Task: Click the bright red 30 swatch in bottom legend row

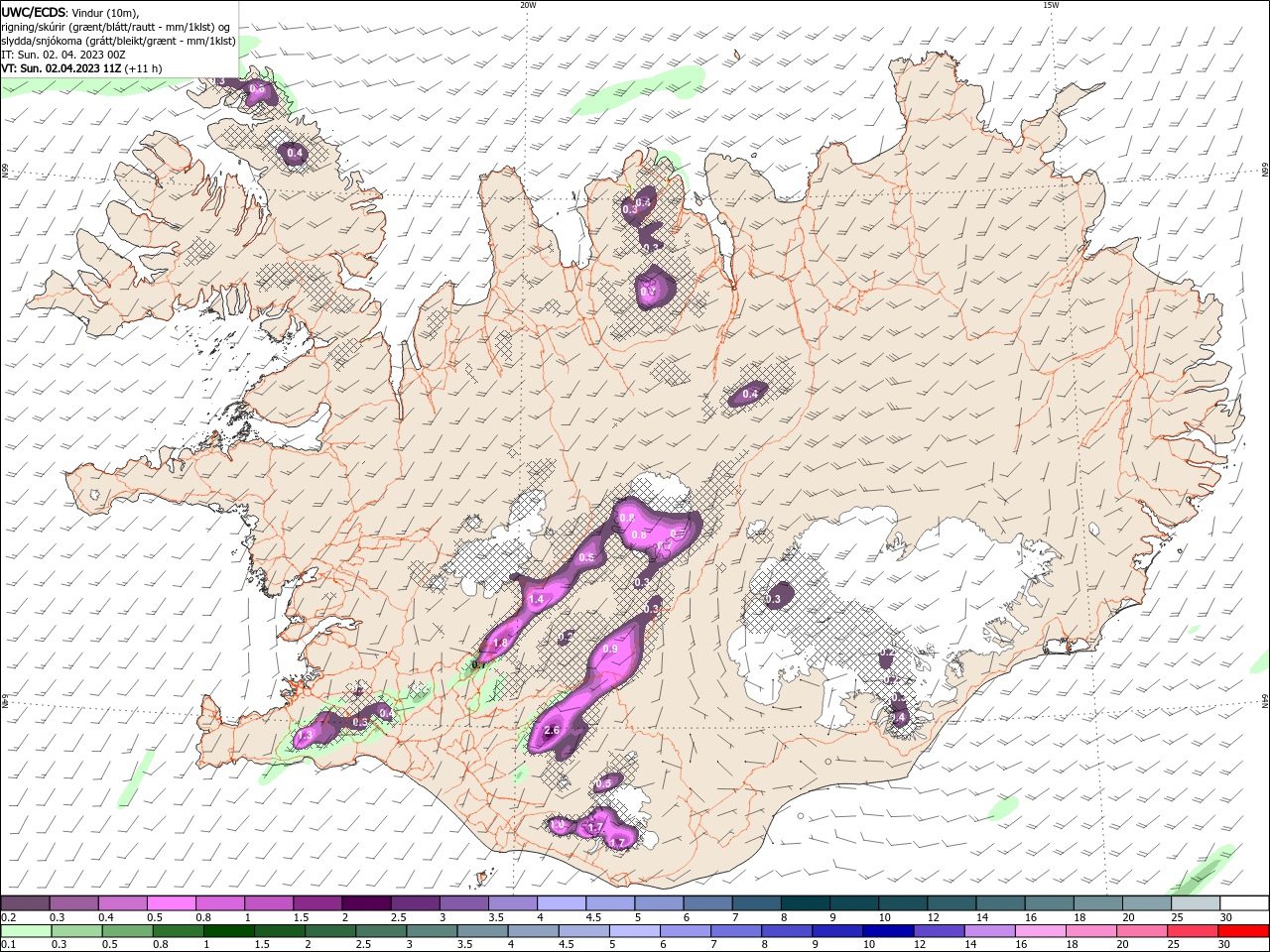Action: pyautogui.click(x=1244, y=931)
